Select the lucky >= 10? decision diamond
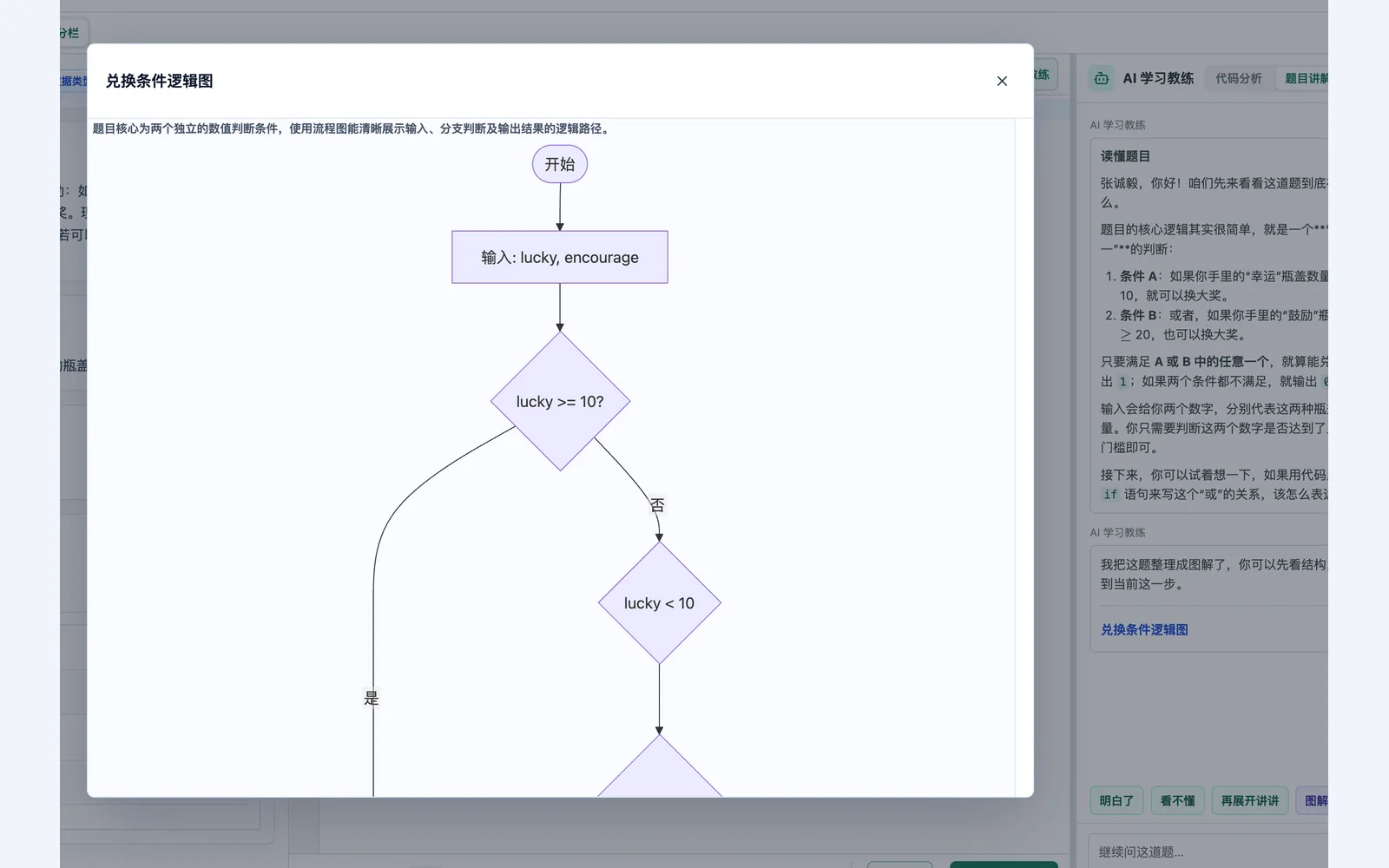This screenshot has width=1389, height=868. pyautogui.click(x=560, y=401)
